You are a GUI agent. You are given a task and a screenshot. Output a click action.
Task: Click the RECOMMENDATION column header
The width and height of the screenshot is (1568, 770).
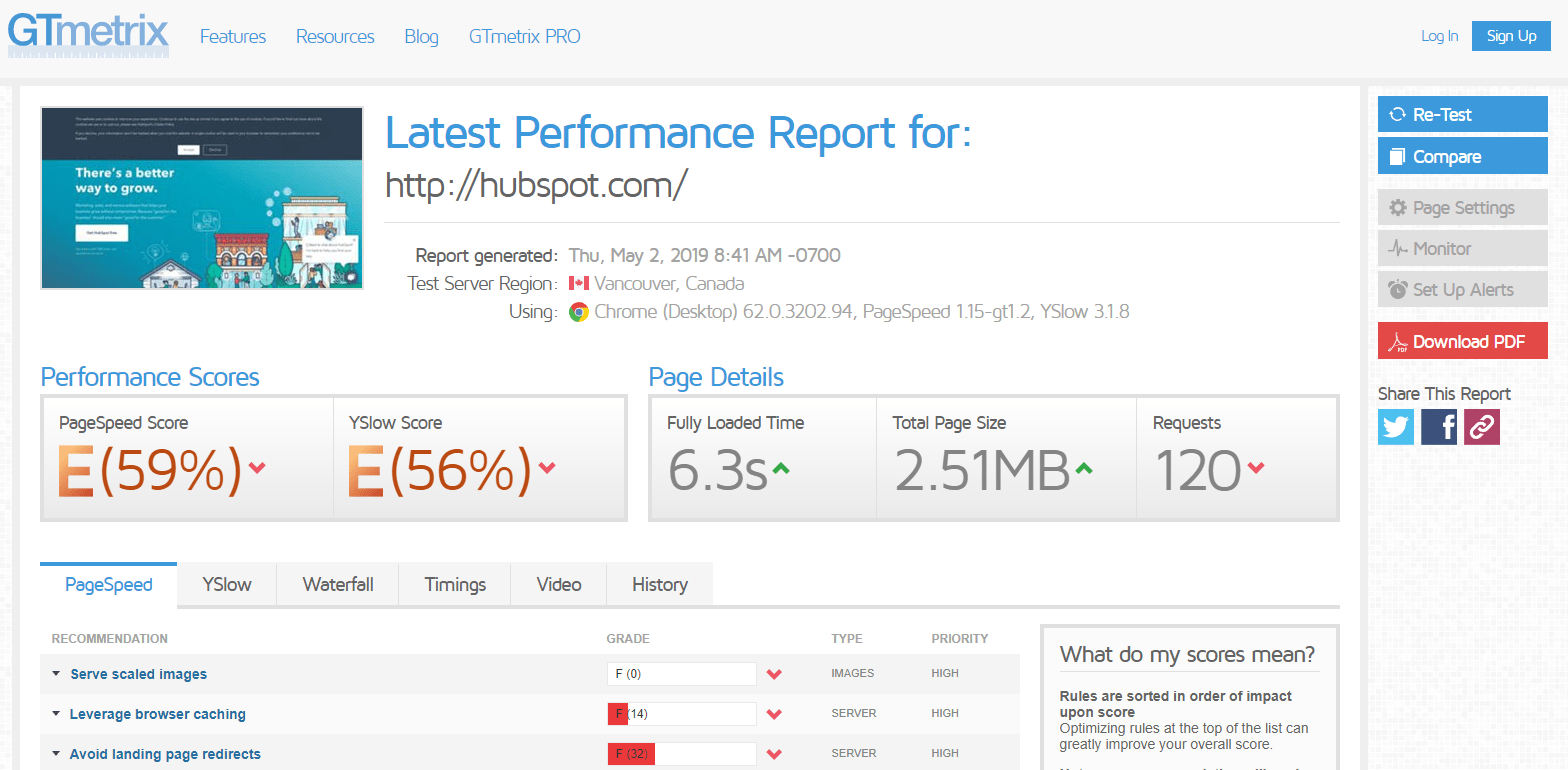click(x=110, y=639)
